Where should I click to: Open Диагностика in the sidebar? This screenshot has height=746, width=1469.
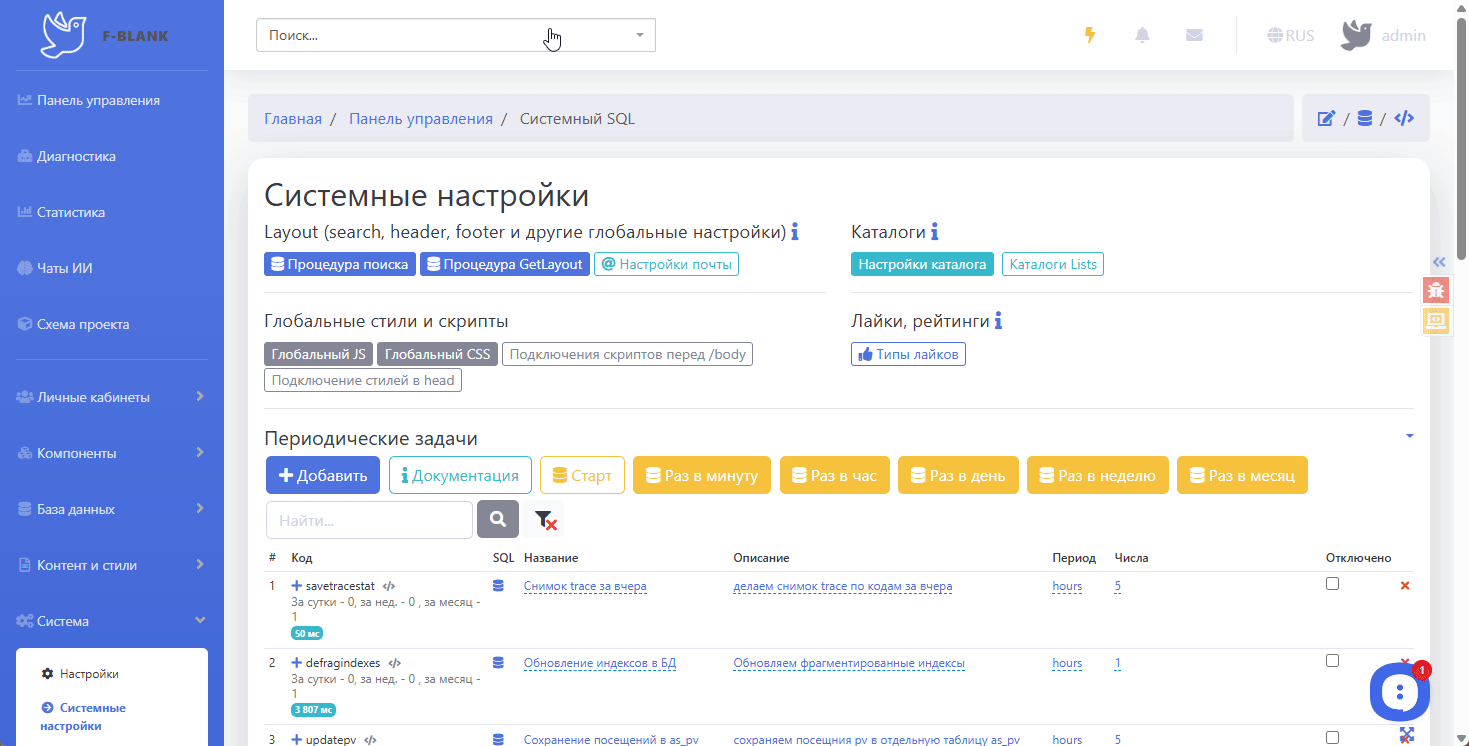click(x=76, y=156)
